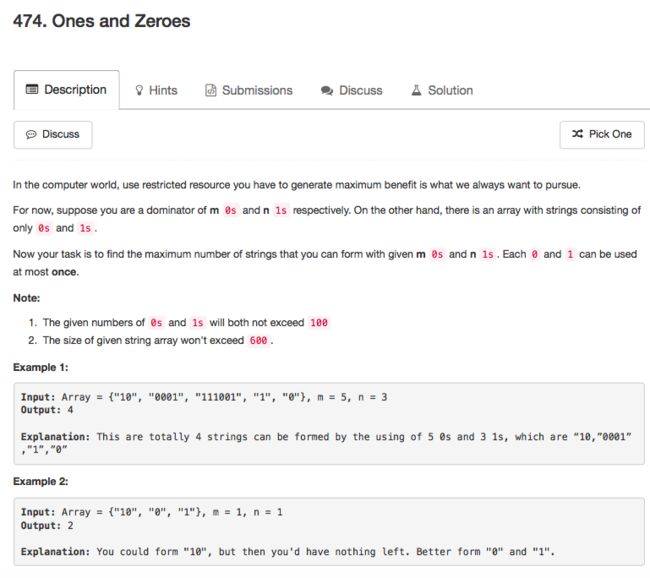Viewport: 650px width, 578px height.
Task: Go to the Discuss tab
Action: 352,90
